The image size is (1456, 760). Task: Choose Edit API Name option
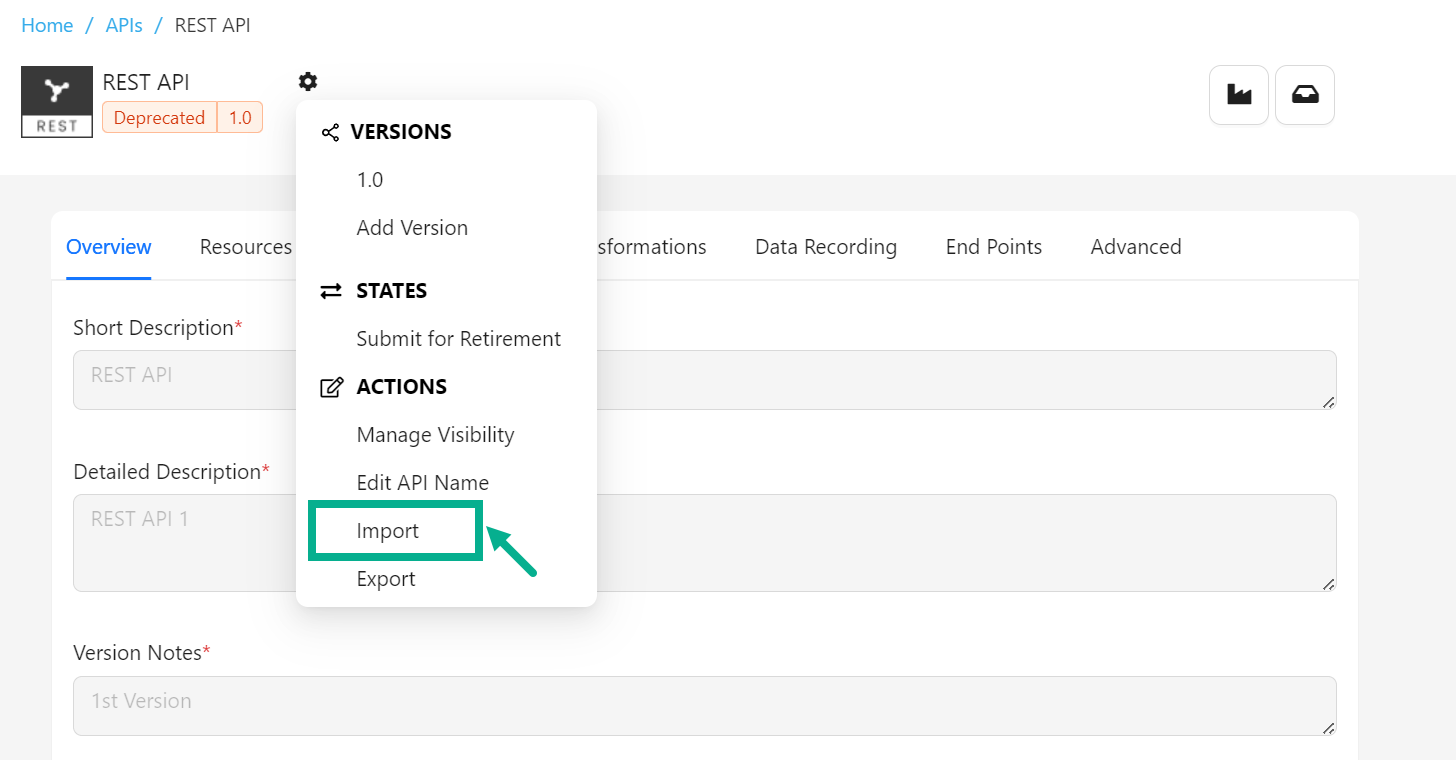click(422, 483)
